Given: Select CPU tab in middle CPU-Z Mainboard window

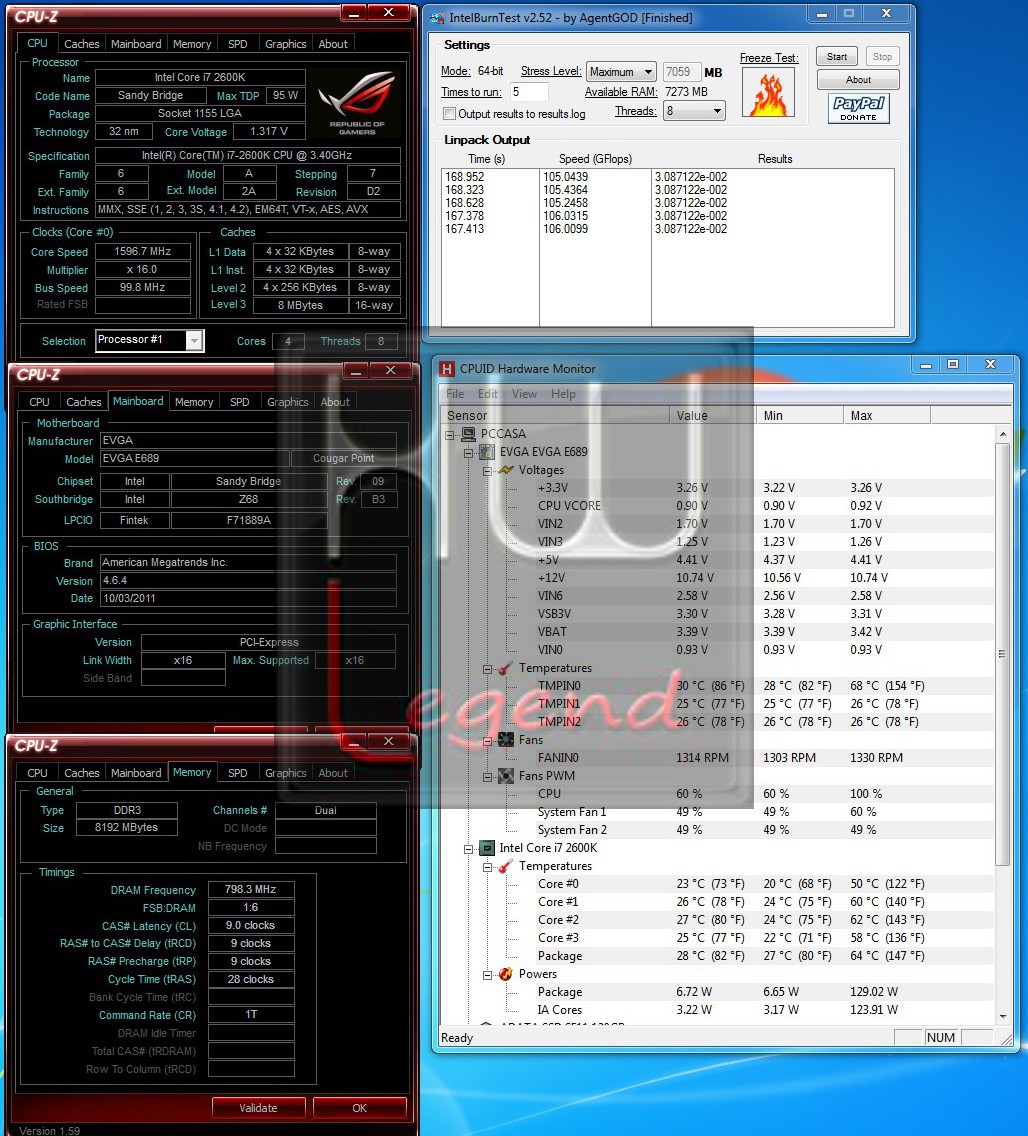Looking at the screenshot, I should 39,402.
